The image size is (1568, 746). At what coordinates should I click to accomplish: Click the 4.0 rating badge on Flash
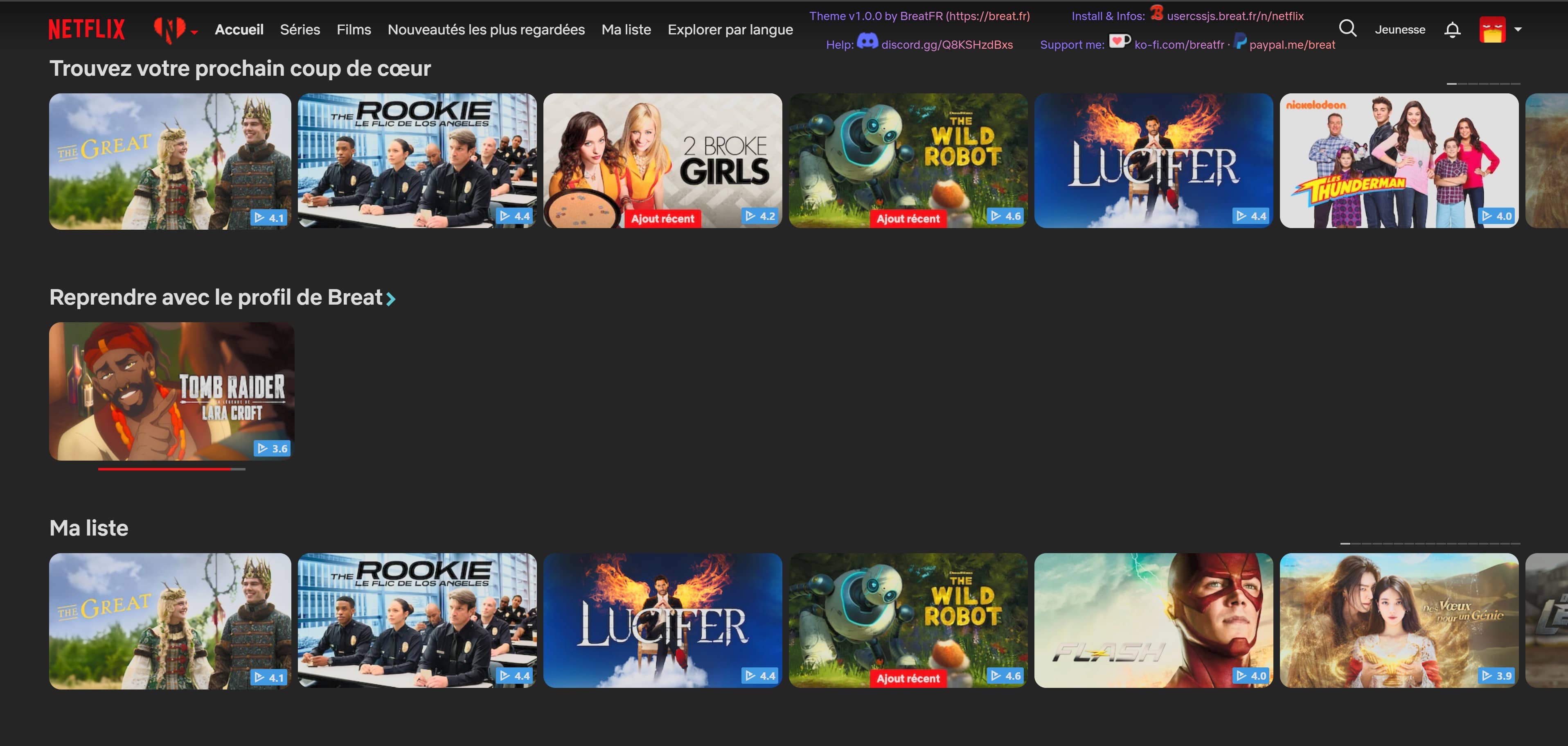pos(1251,675)
